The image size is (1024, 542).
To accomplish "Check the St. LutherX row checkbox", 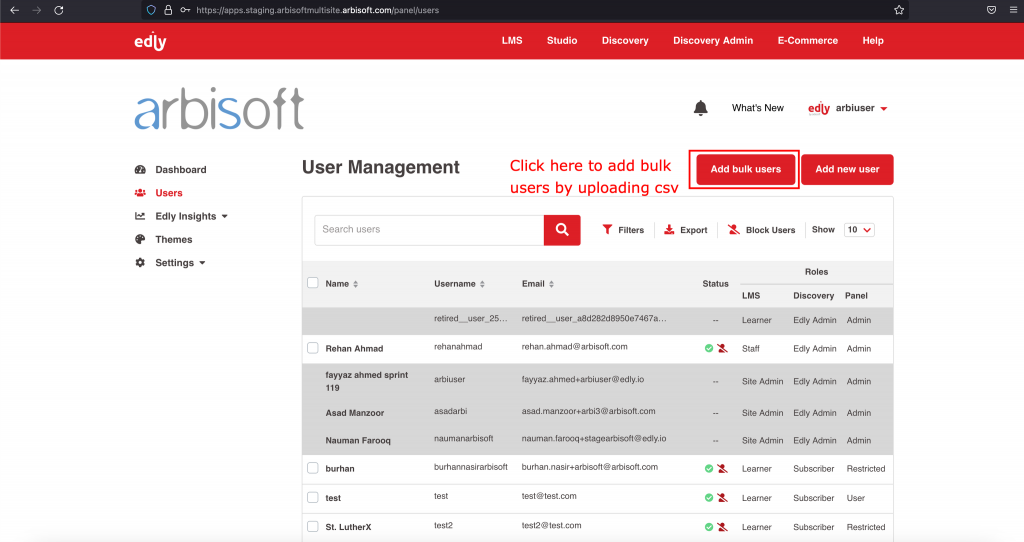I will coord(313,526).
